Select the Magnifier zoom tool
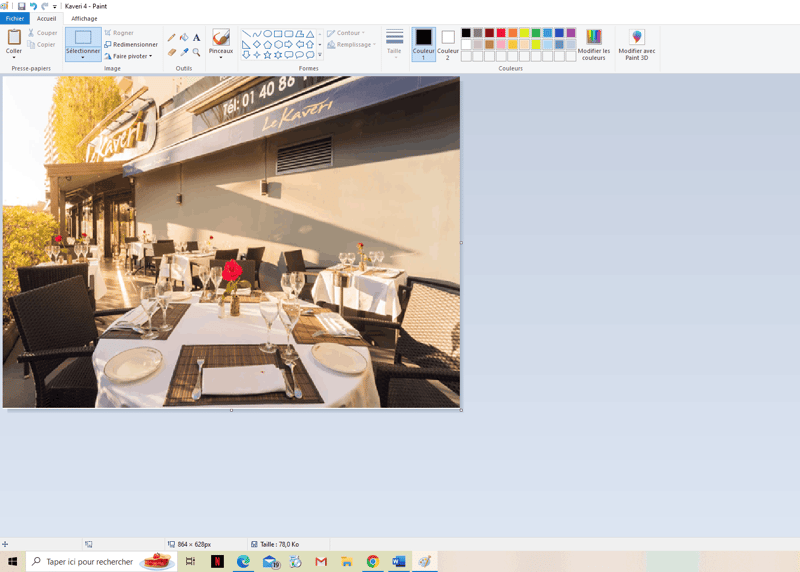The image size is (800, 572). (196, 52)
